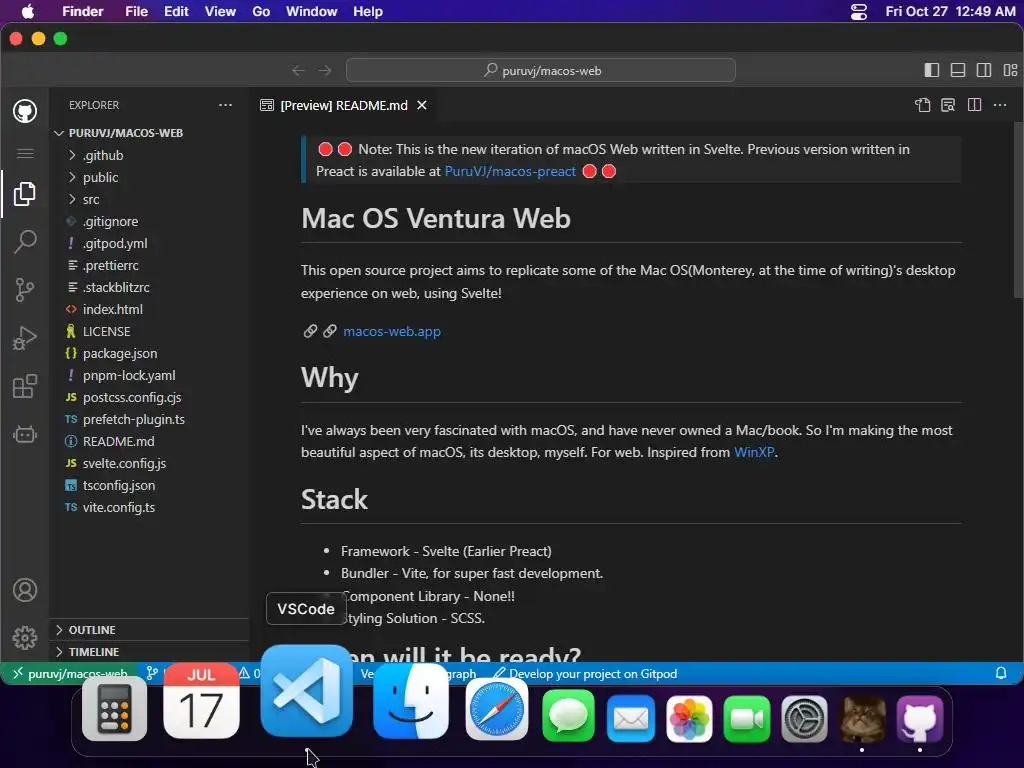The image size is (1024, 768).
Task: Open the Run and Debug icon
Action: (x=25, y=338)
